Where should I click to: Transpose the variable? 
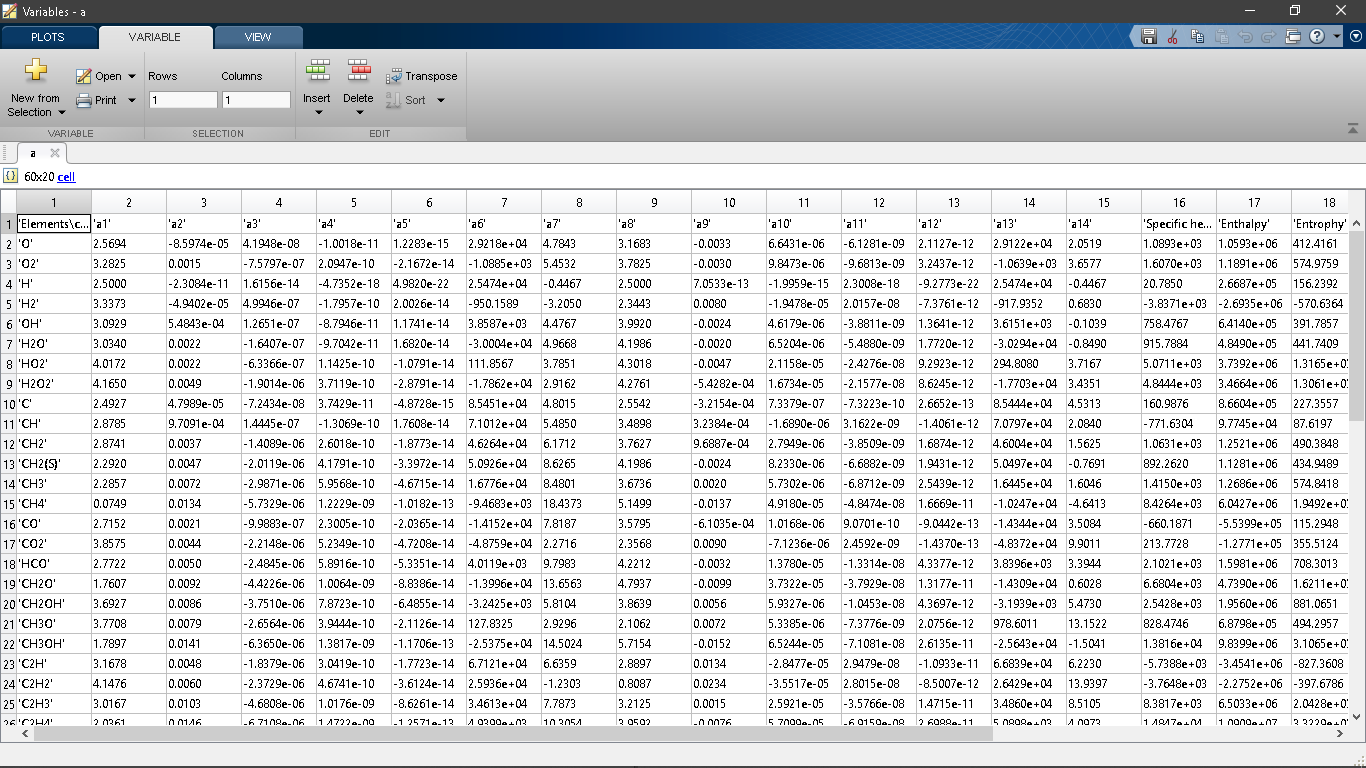point(421,76)
